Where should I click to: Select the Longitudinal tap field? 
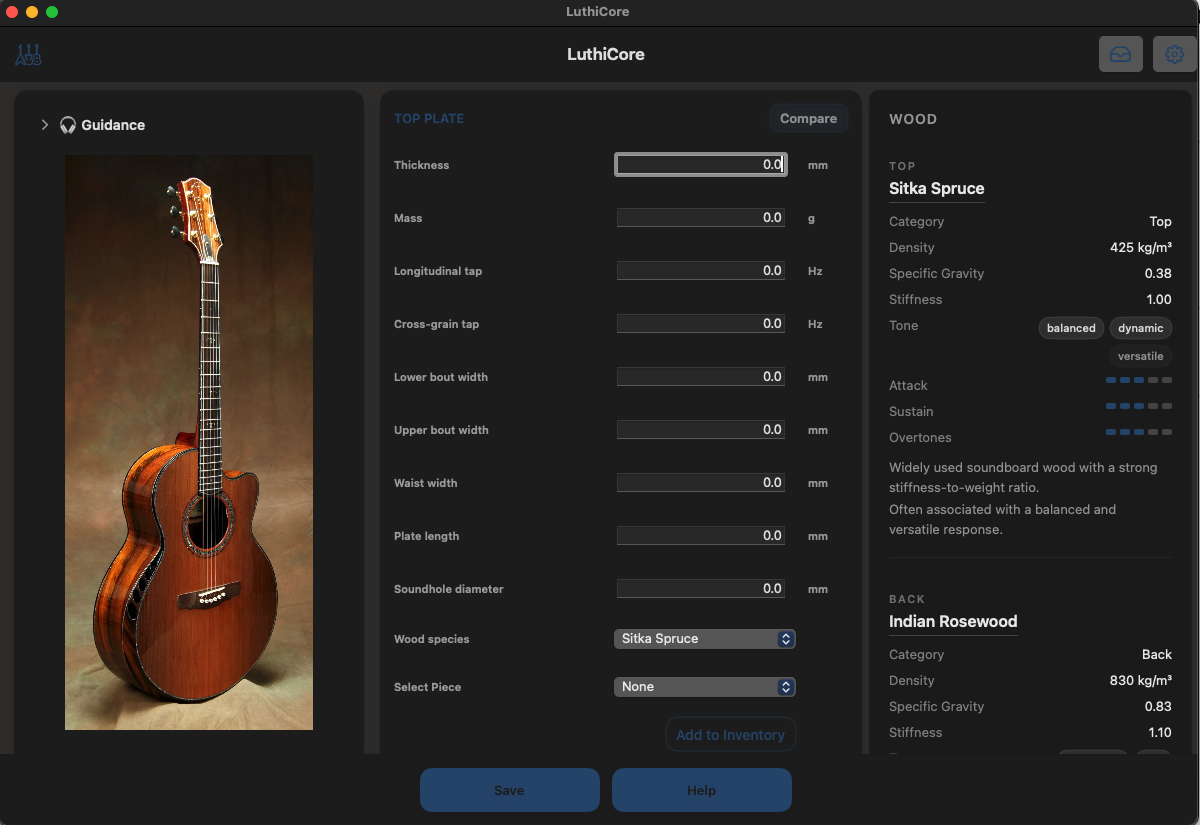(x=701, y=271)
